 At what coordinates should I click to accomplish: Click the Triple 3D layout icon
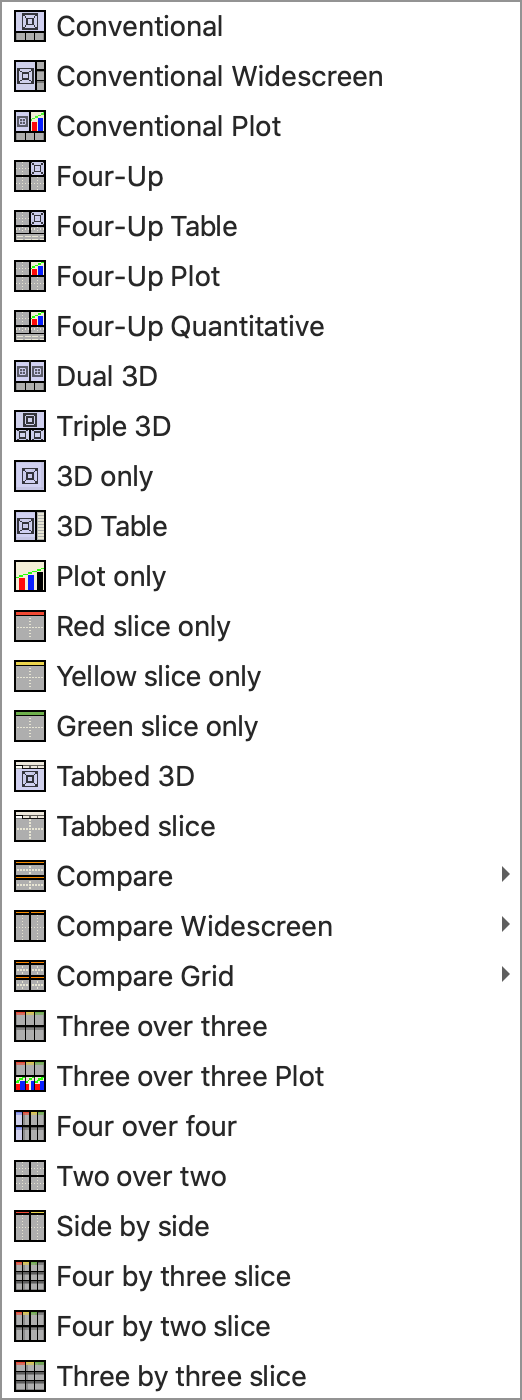31,427
